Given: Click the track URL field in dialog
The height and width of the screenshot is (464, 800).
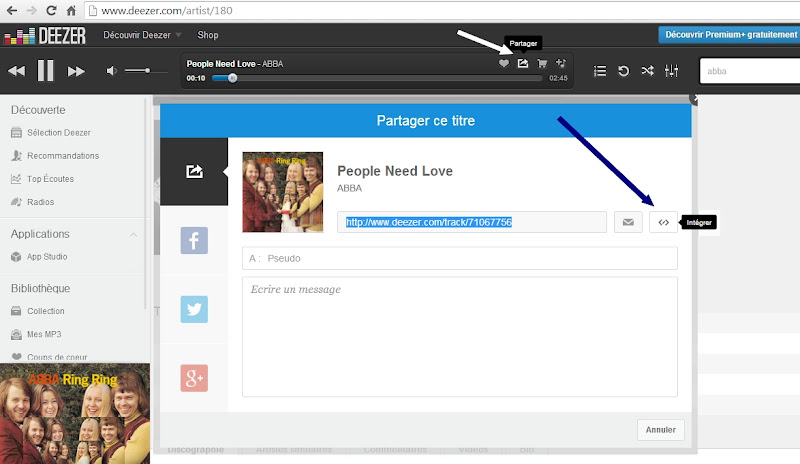Looking at the screenshot, I should click(472, 222).
